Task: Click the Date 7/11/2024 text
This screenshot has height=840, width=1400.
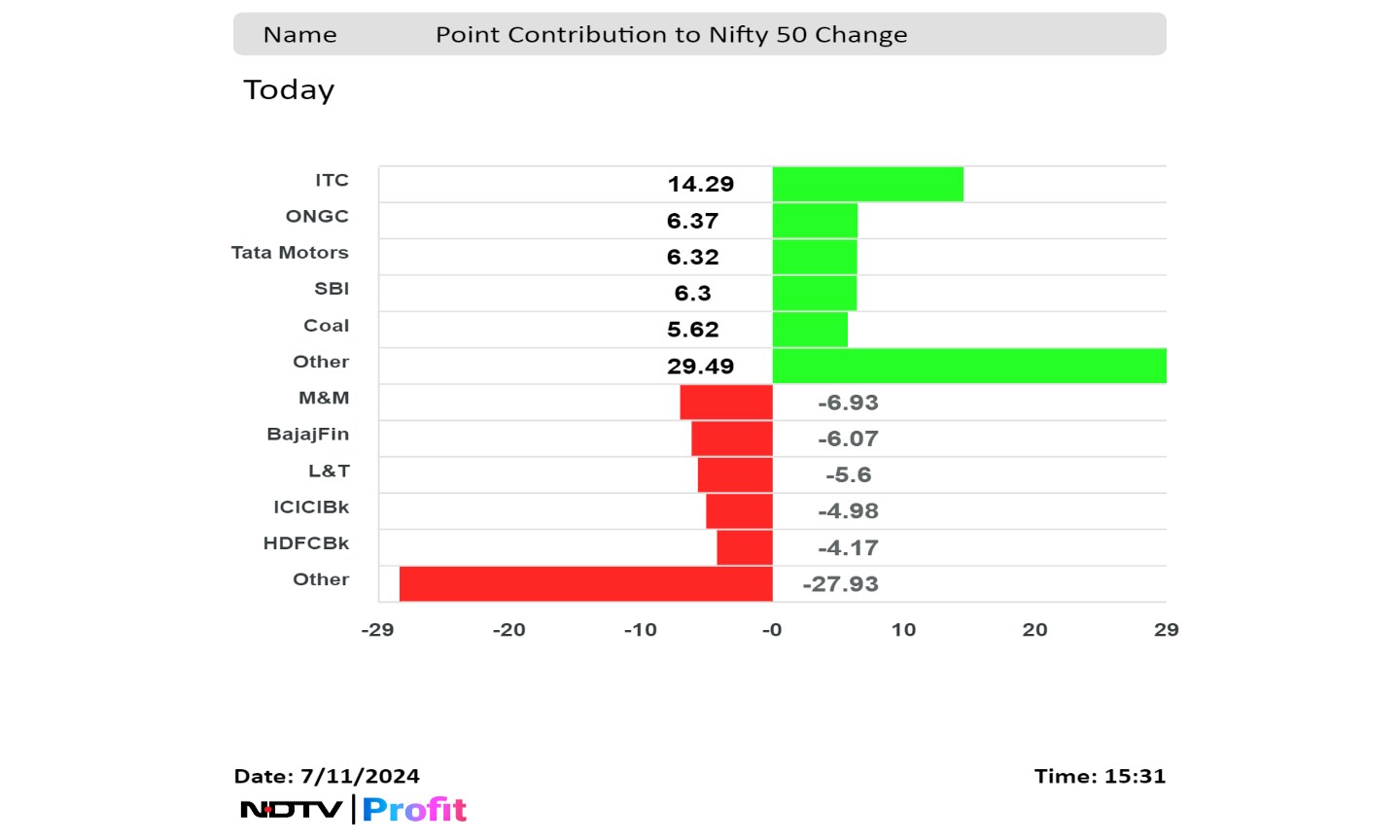Action: pos(327,776)
